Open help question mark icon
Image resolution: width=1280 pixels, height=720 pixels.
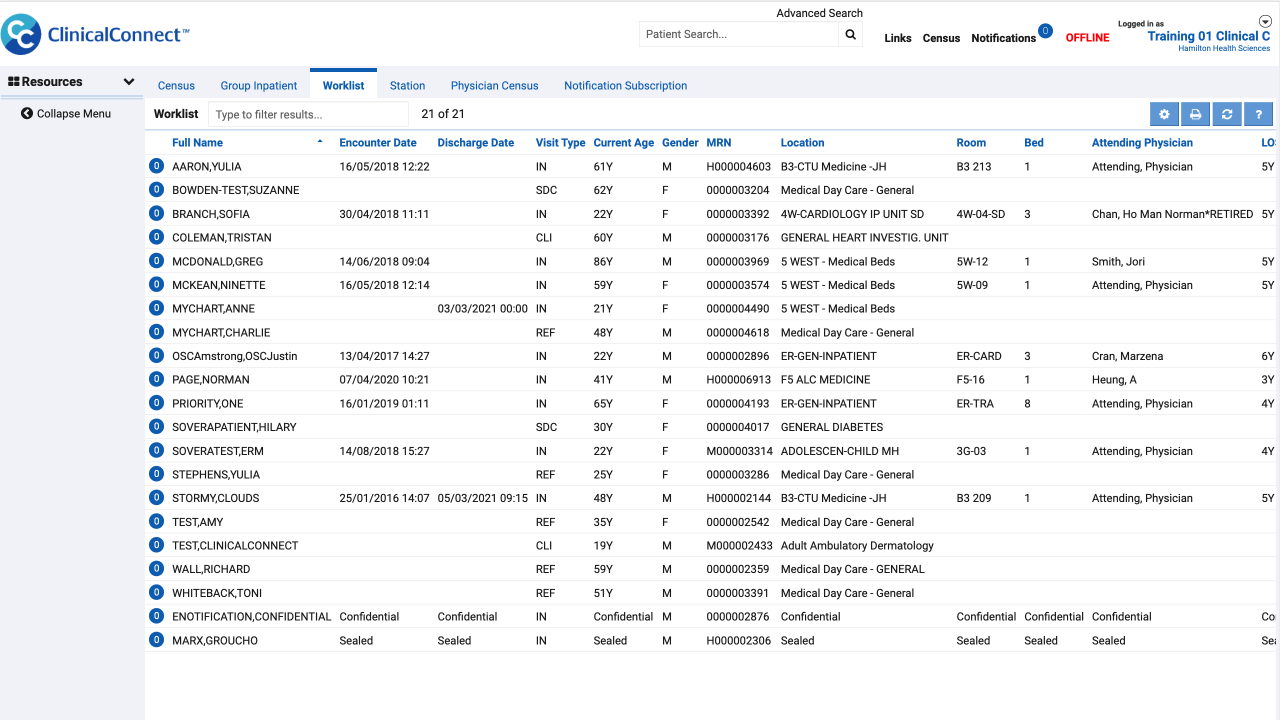[x=1259, y=114]
